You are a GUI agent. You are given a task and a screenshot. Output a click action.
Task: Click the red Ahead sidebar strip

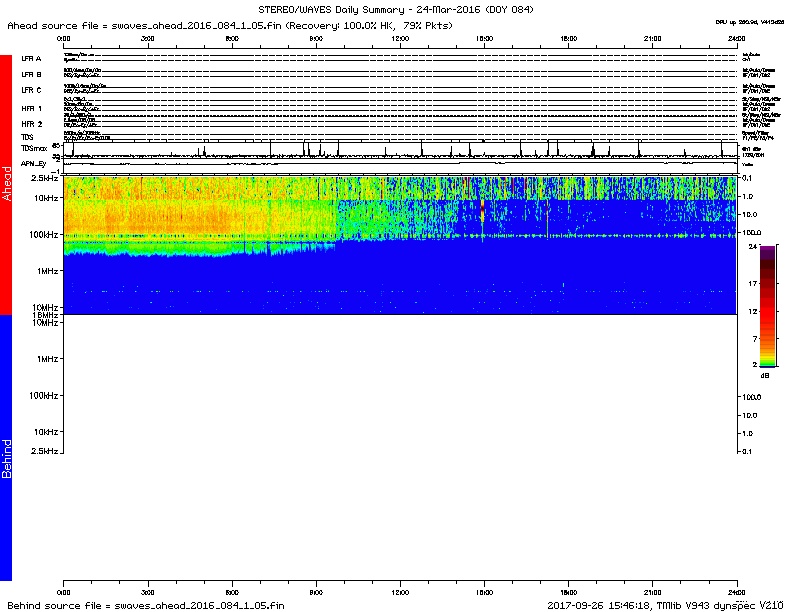click(6, 185)
